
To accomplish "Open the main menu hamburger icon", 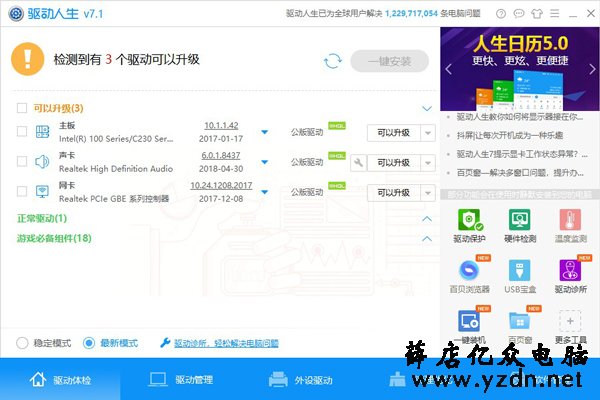I will coord(554,14).
